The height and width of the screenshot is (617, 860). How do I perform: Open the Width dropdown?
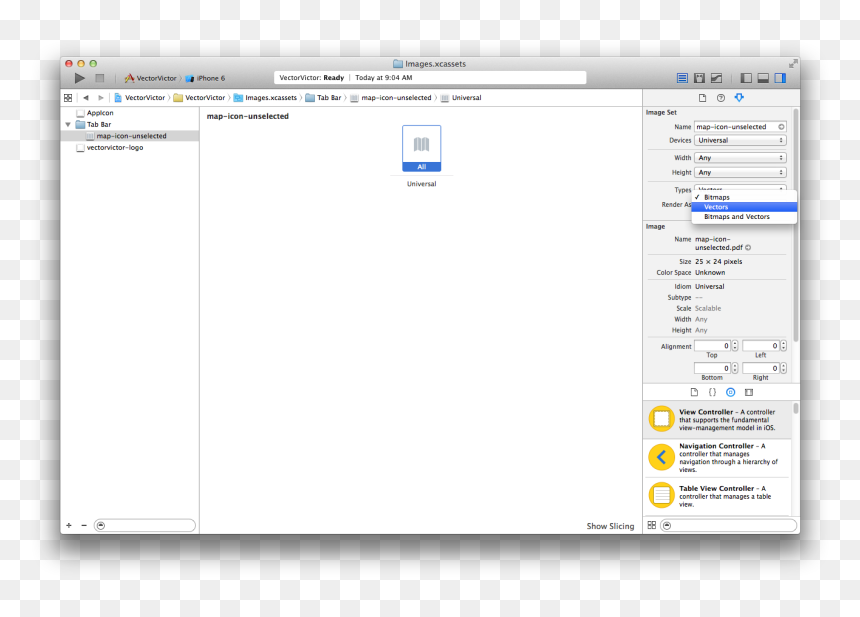coord(740,158)
